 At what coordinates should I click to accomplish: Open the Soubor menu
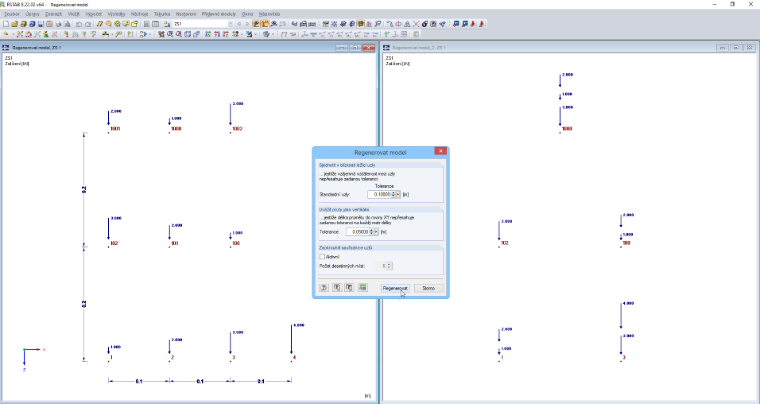pyautogui.click(x=12, y=14)
